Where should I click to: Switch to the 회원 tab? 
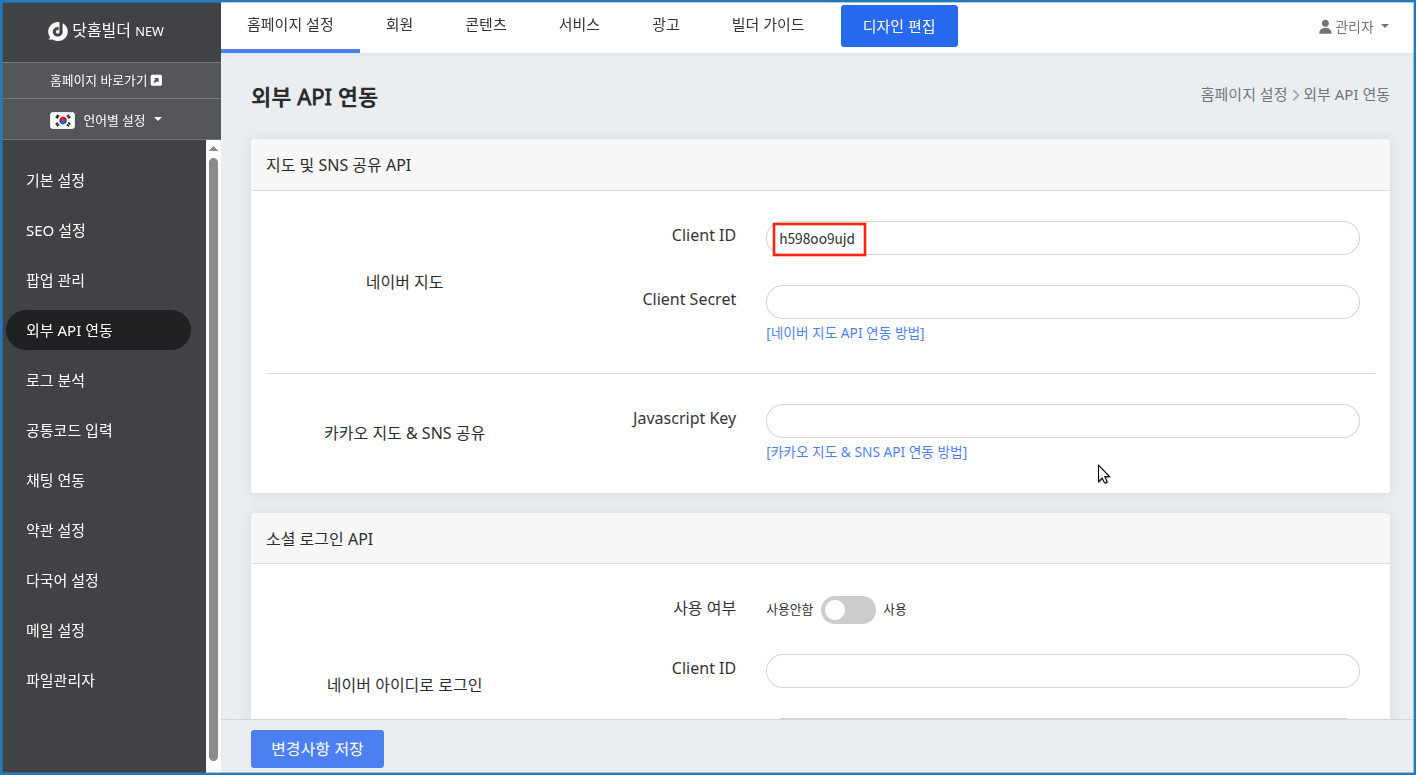pyautogui.click(x=399, y=25)
